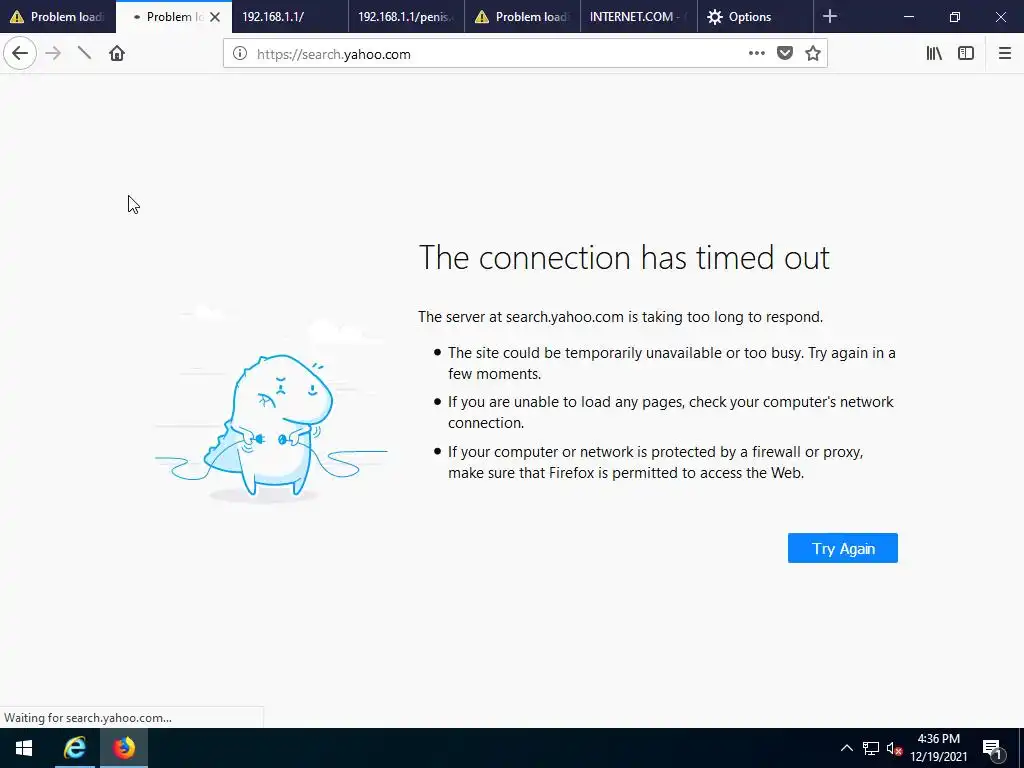Open page actions three-dot menu
The height and width of the screenshot is (768, 1024).
tap(756, 54)
